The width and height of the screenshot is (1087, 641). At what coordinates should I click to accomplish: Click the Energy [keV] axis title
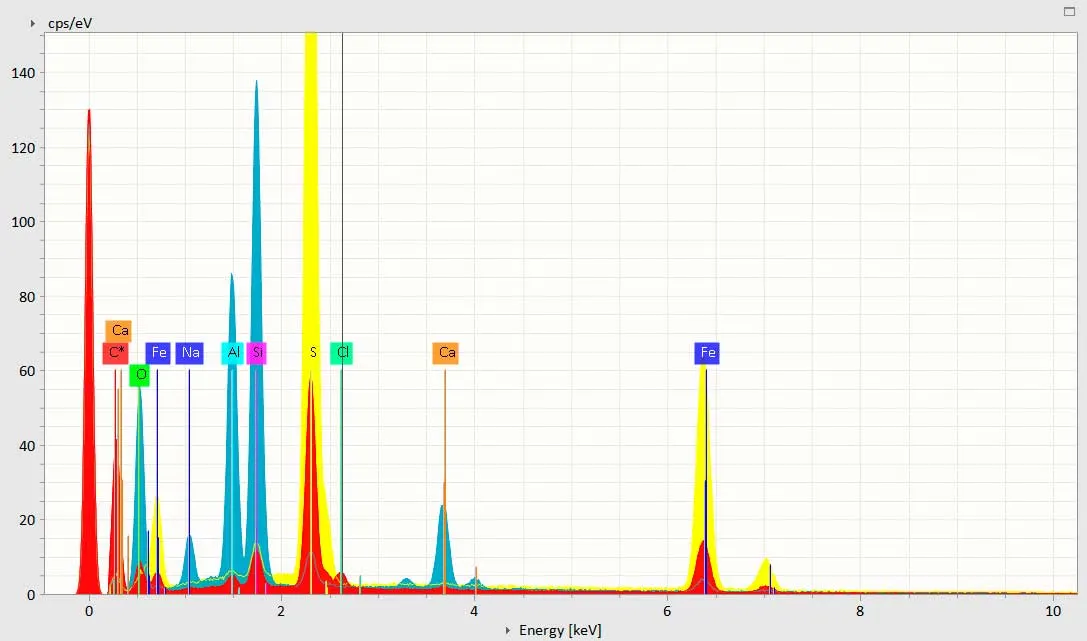pyautogui.click(x=560, y=630)
